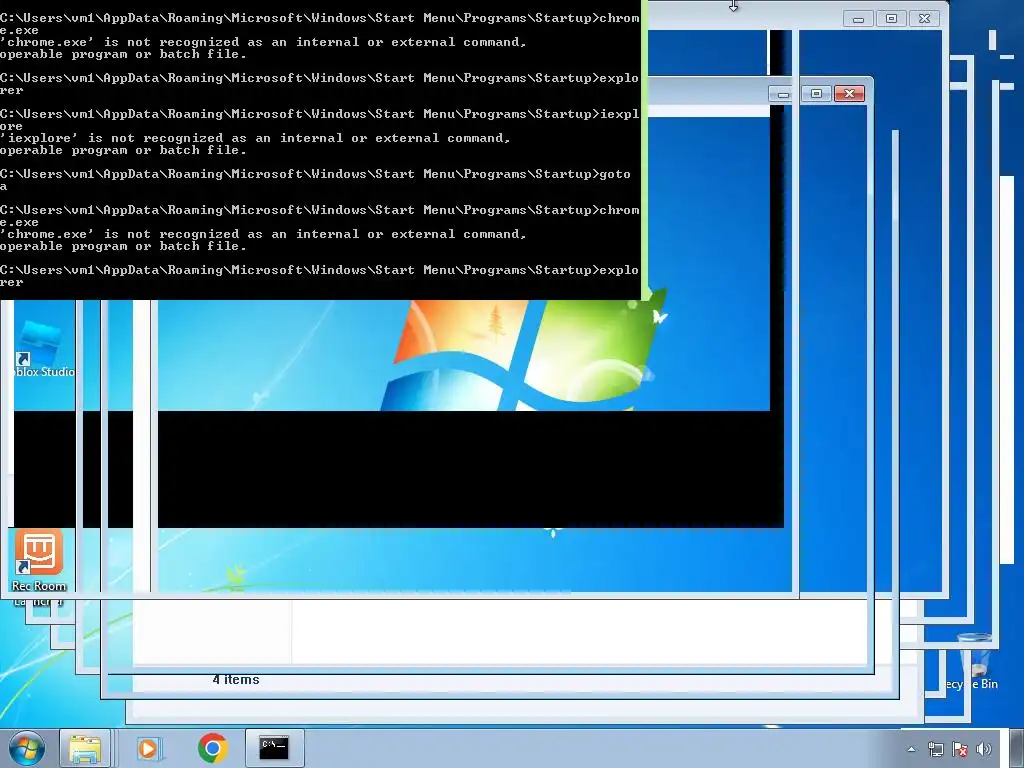
Task: Launch Windows Media Player from the taskbar
Action: 149,748
